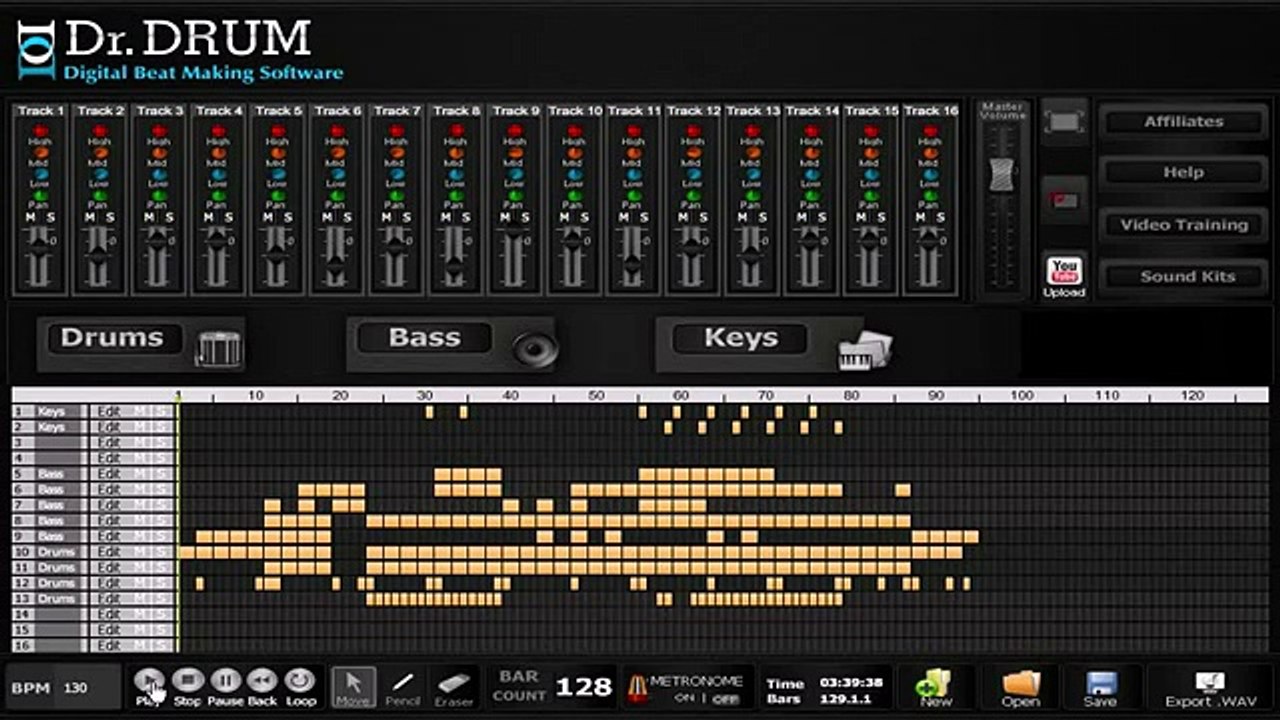Select sequencer row 13 Drums label
1280x720 pixels.
coord(55,599)
